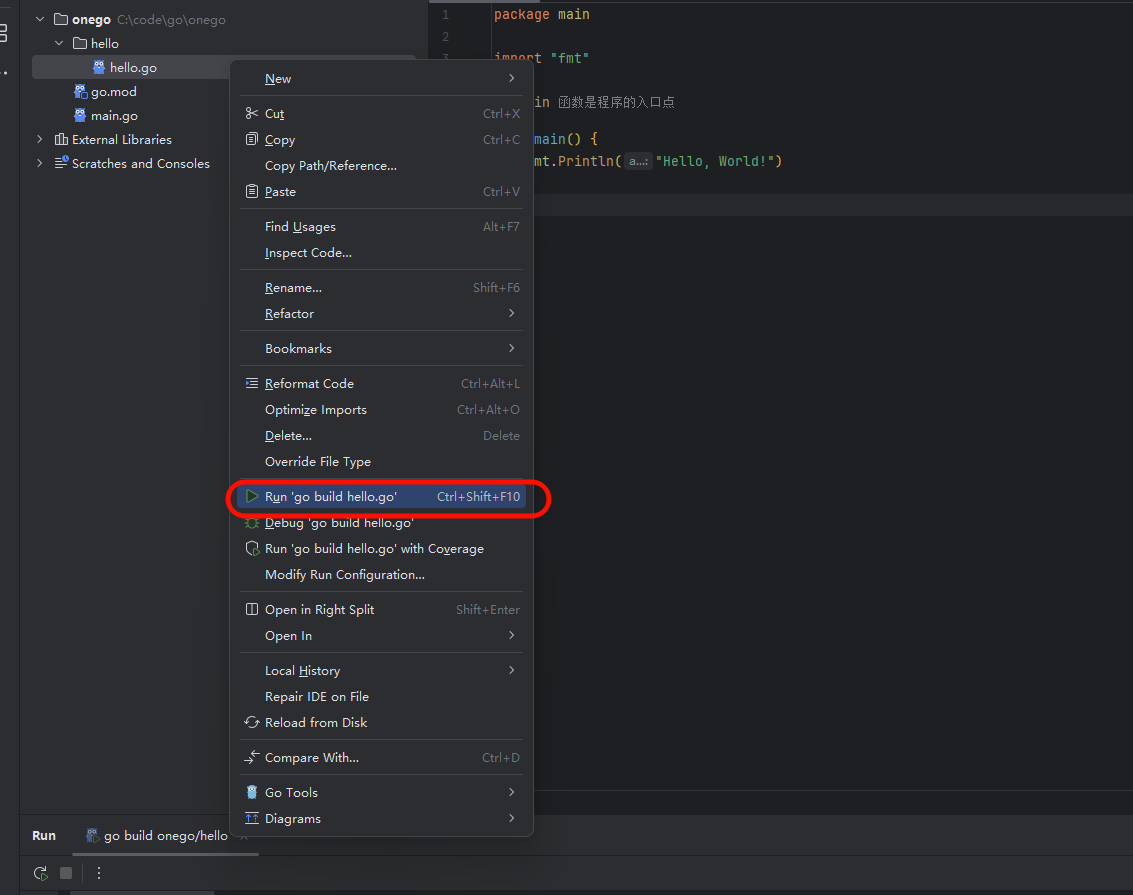Click the hello.go gopher file icon

click(99, 67)
